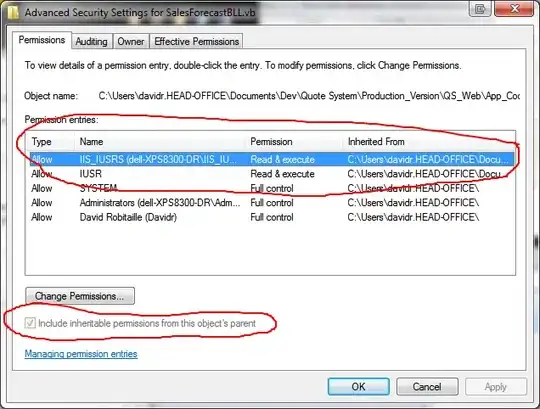Select the SYSTEM permission entry
This screenshot has width=540, height=409.
tap(271, 188)
